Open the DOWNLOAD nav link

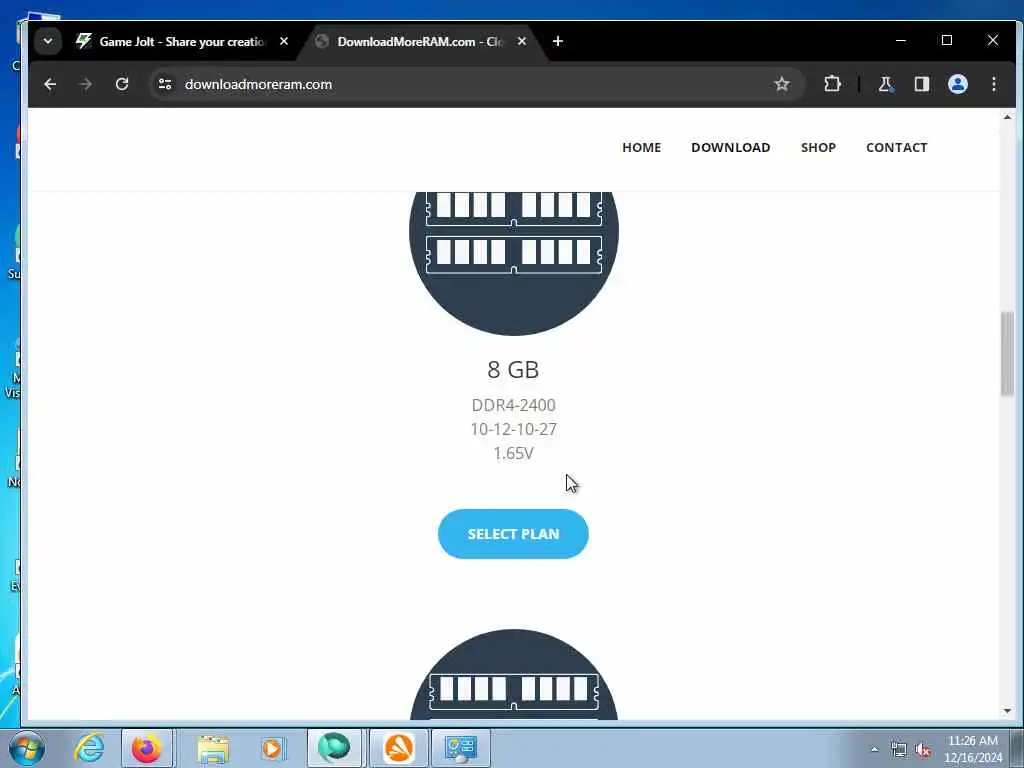coord(731,148)
